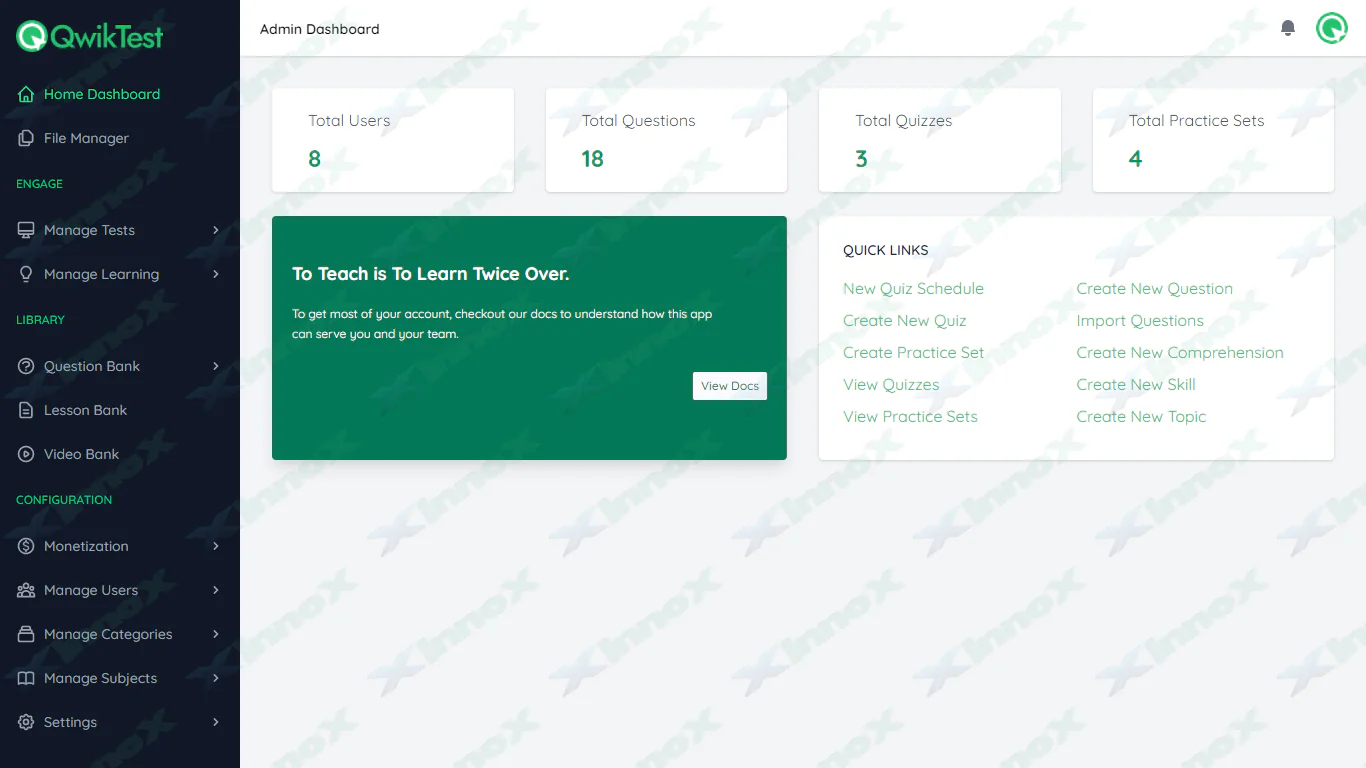Click the Lesson Bank document icon
1366x768 pixels.
click(26, 410)
